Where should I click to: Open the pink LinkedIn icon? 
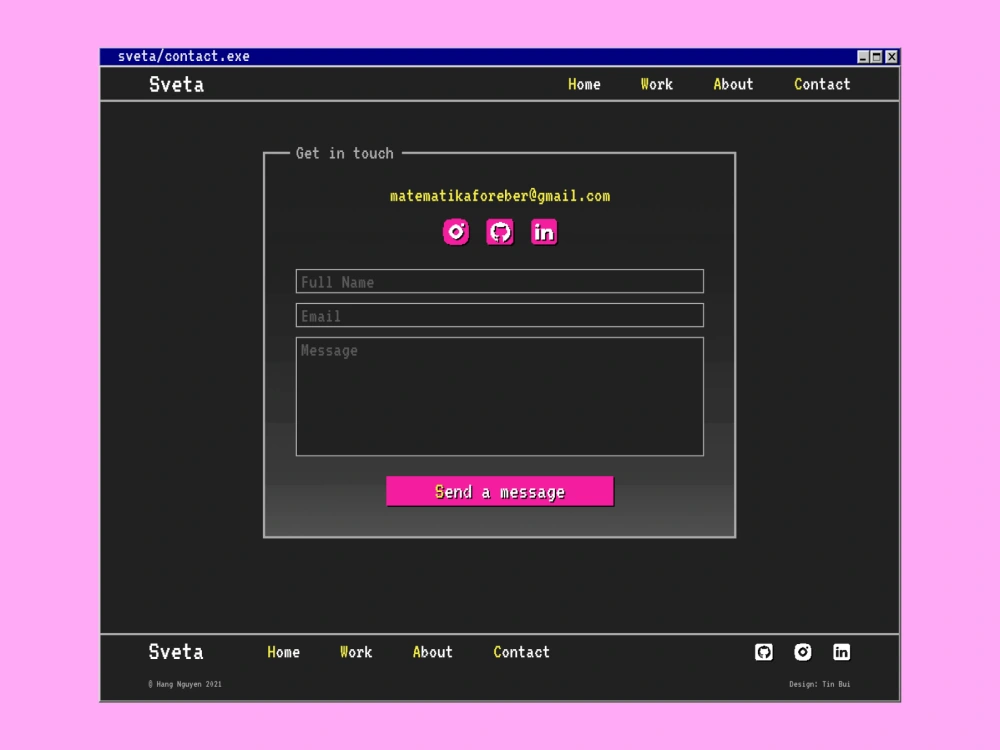[x=544, y=232]
